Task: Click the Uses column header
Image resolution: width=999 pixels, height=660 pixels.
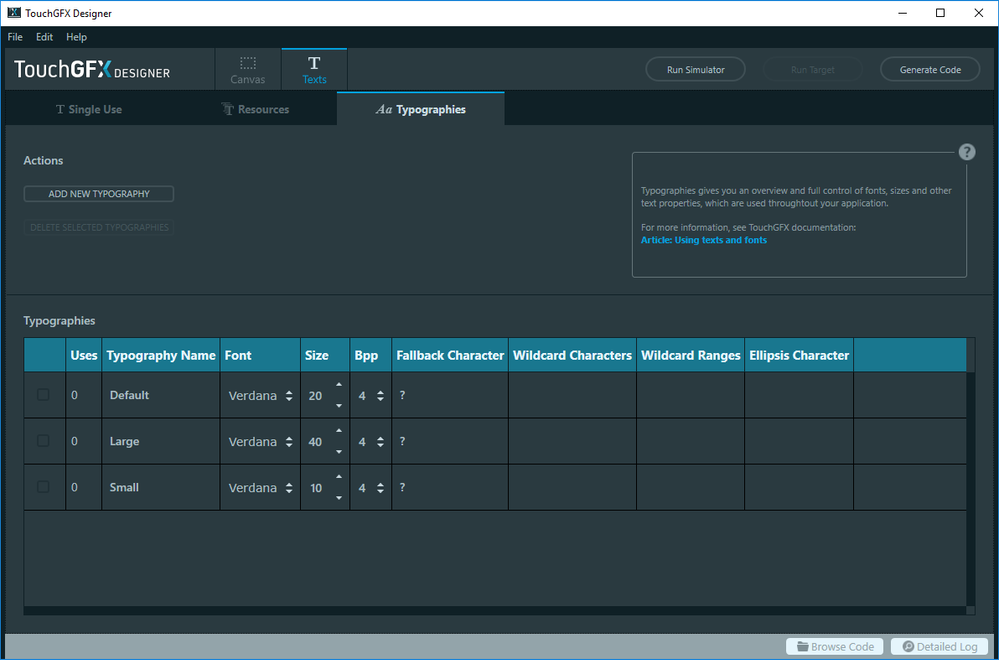Action: (83, 355)
